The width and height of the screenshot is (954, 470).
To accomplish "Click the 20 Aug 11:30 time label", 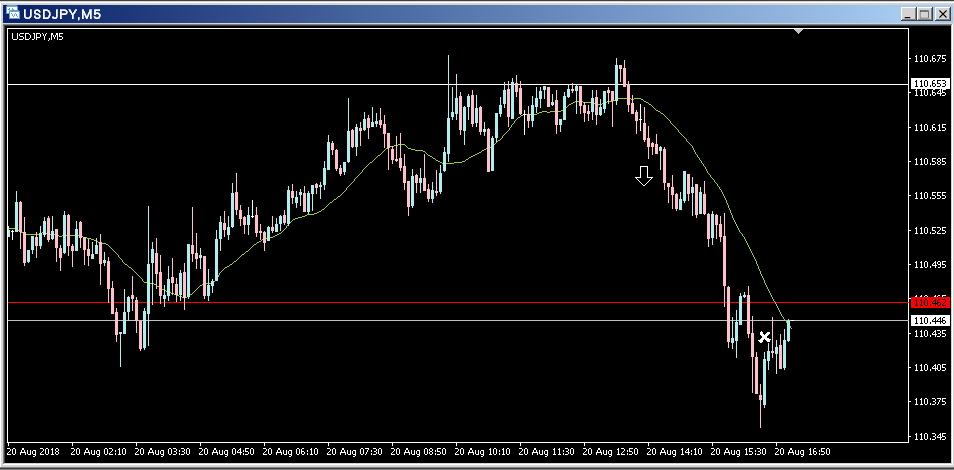I will pos(546,452).
